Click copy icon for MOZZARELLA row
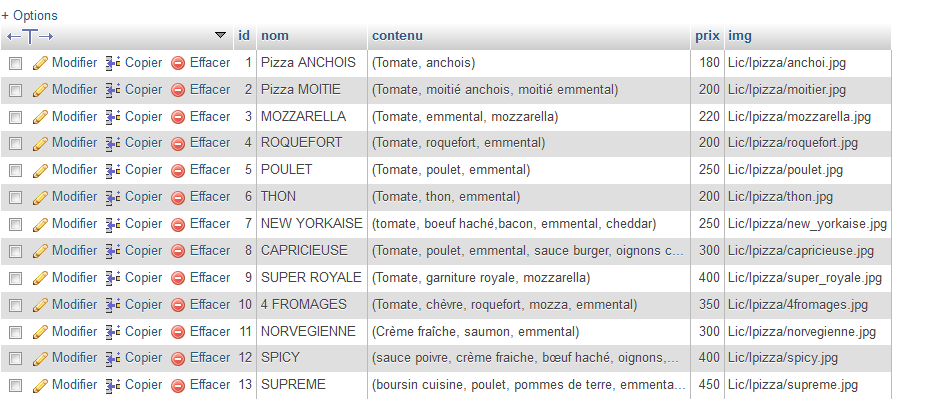 tap(114, 117)
